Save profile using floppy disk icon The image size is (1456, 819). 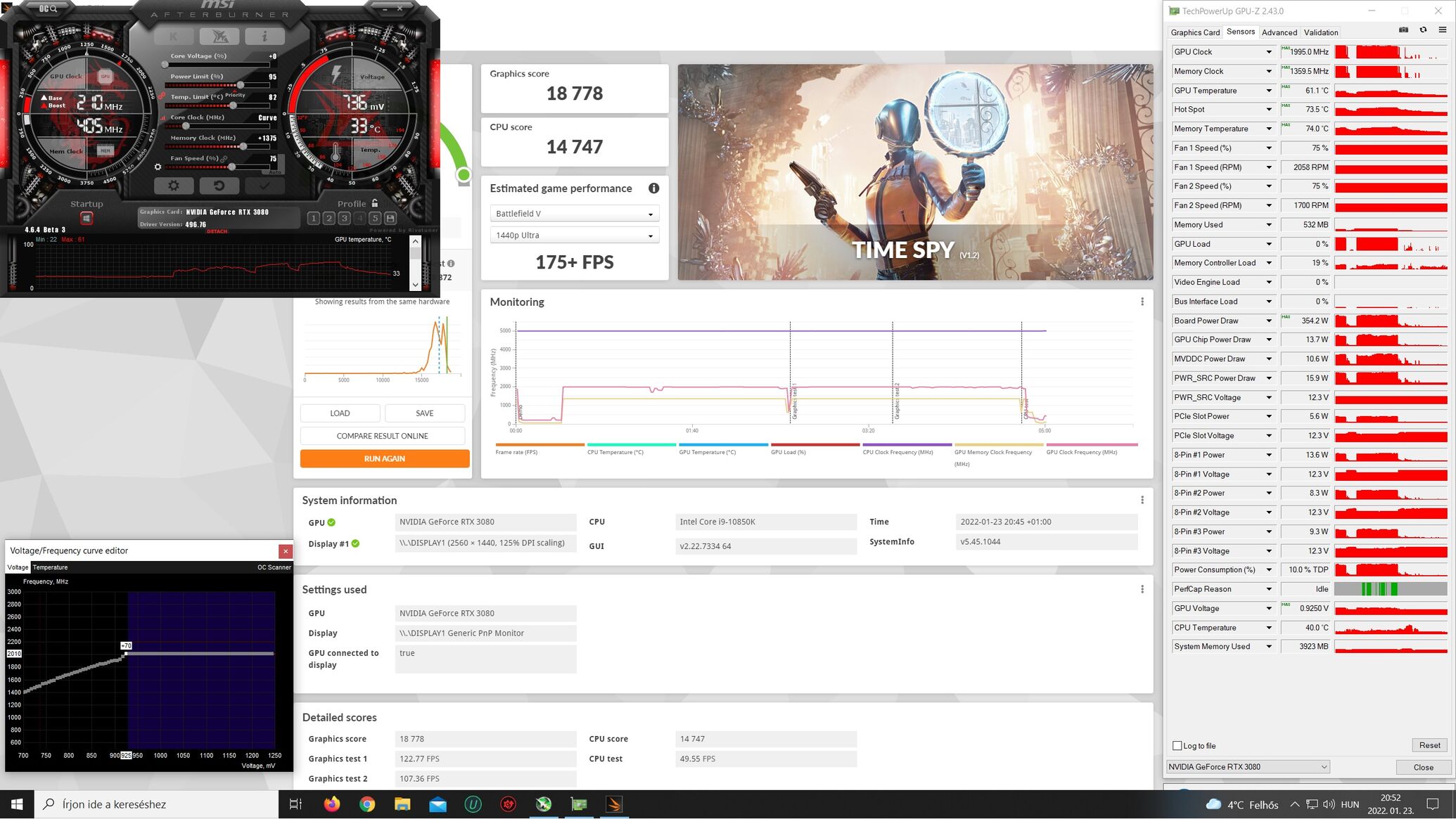click(x=390, y=219)
